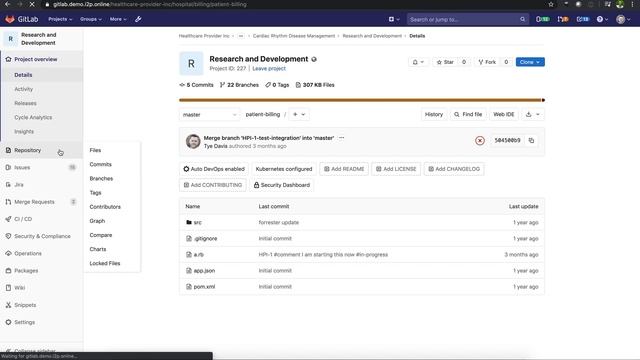This screenshot has height=360, width=640.
Task: Open the download source code dropdown
Action: 533,115
